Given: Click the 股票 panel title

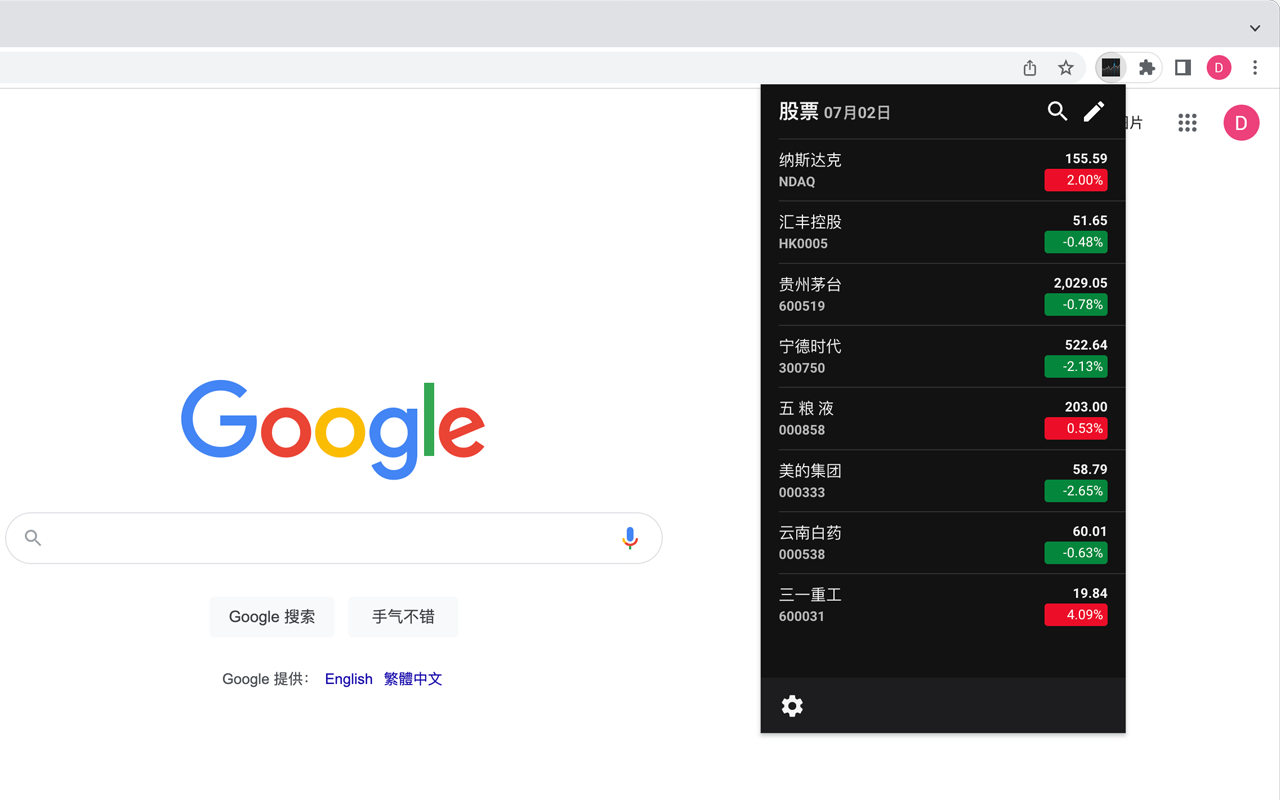Looking at the screenshot, I should (x=798, y=111).
